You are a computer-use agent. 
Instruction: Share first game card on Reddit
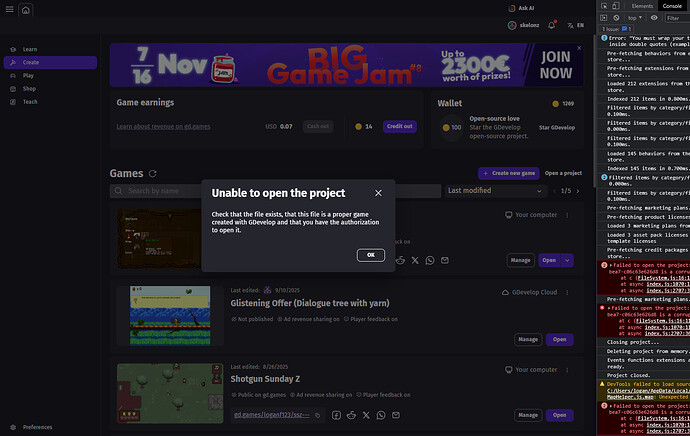point(400,260)
